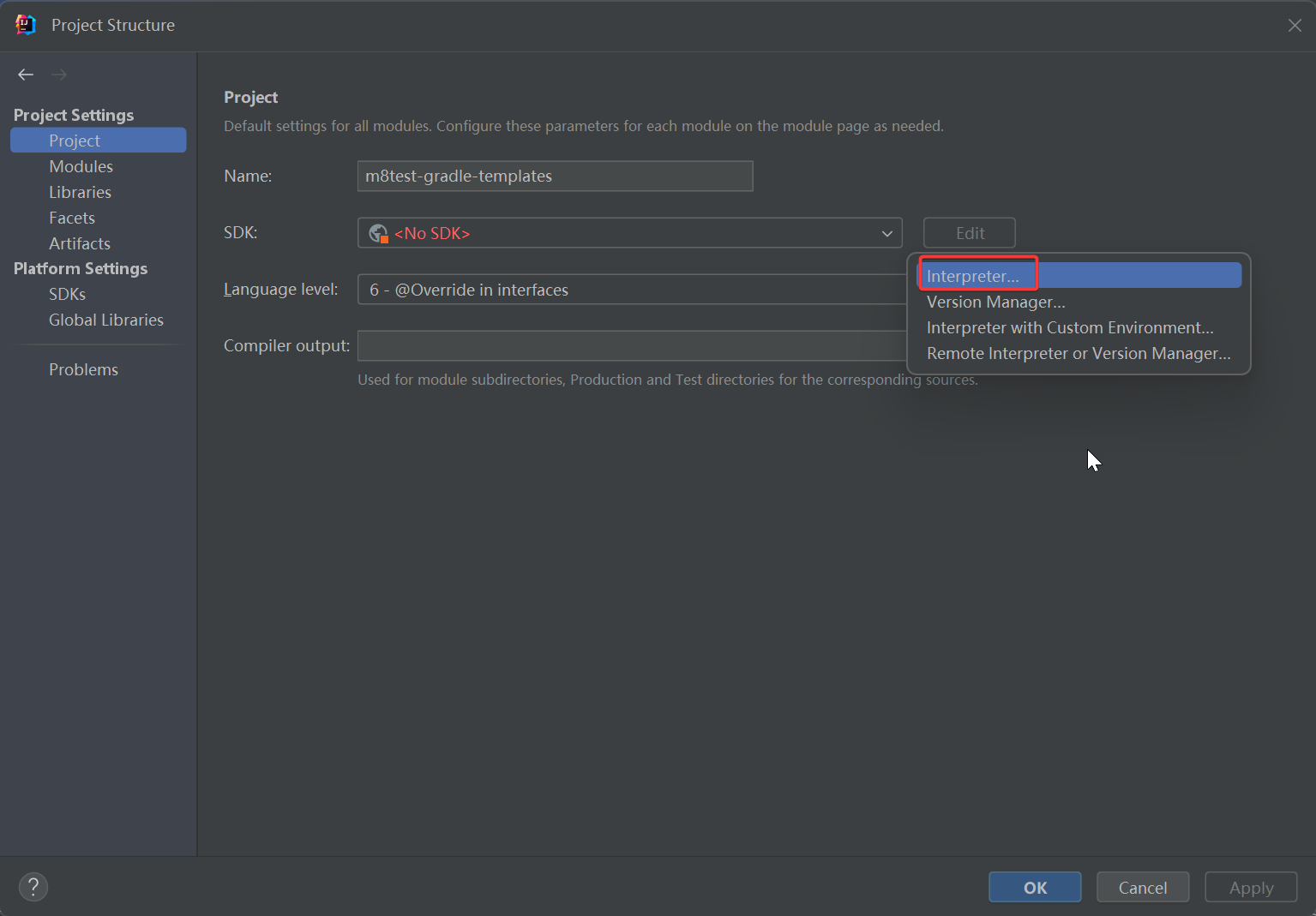Click the Cancel button
The image size is (1316, 916).
tap(1142, 887)
